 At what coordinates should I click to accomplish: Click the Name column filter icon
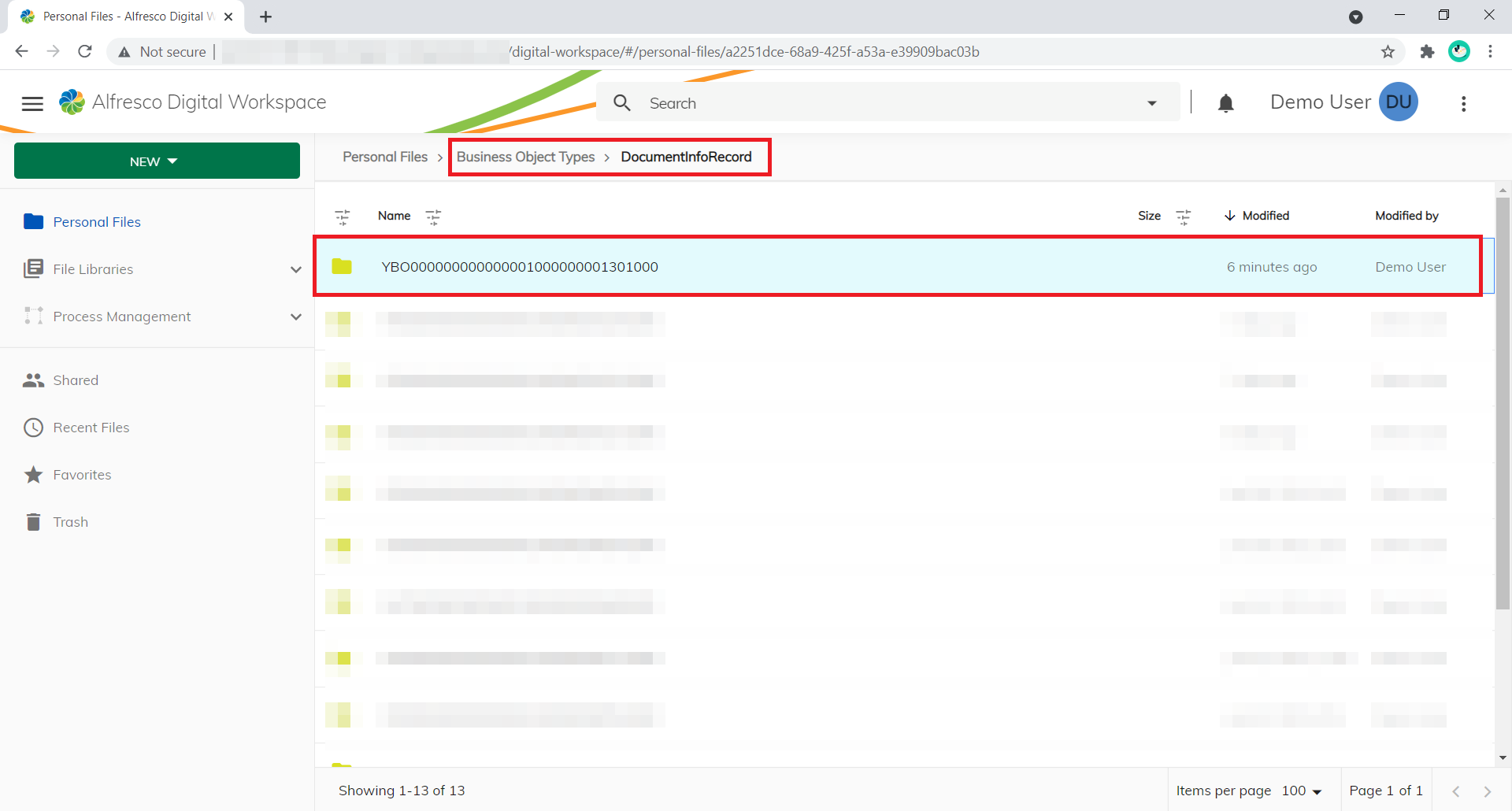[433, 217]
